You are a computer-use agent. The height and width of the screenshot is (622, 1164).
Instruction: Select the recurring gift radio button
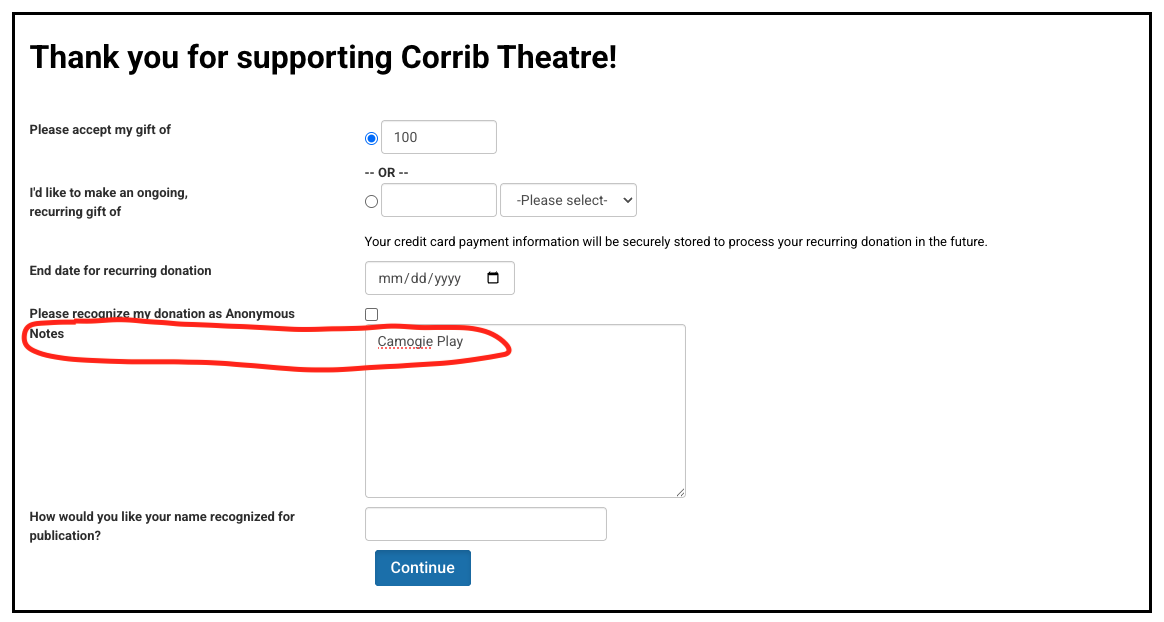click(371, 201)
